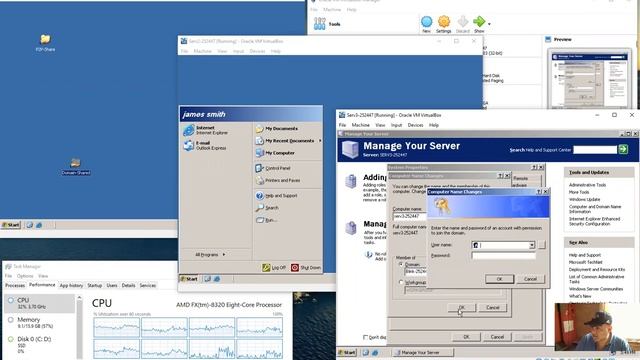Open Tools in VirtualBox Manager
This screenshot has height=360, width=640.
pyautogui.click(x=327, y=24)
